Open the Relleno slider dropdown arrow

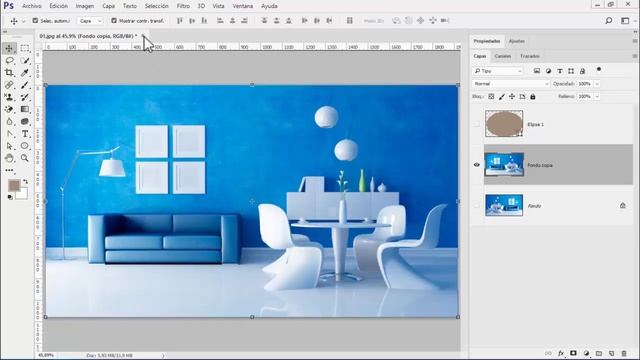597,97
